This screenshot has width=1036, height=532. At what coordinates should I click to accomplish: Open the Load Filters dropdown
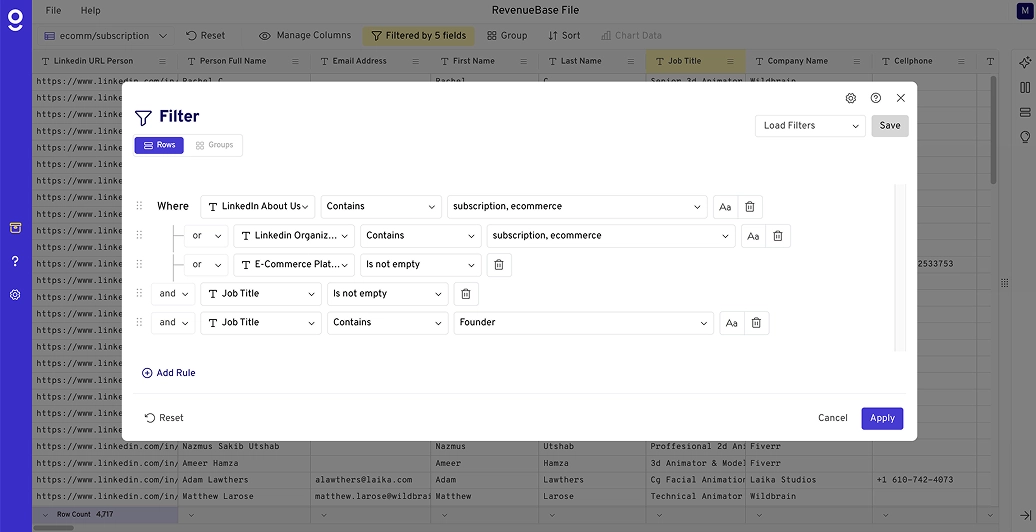(810, 126)
